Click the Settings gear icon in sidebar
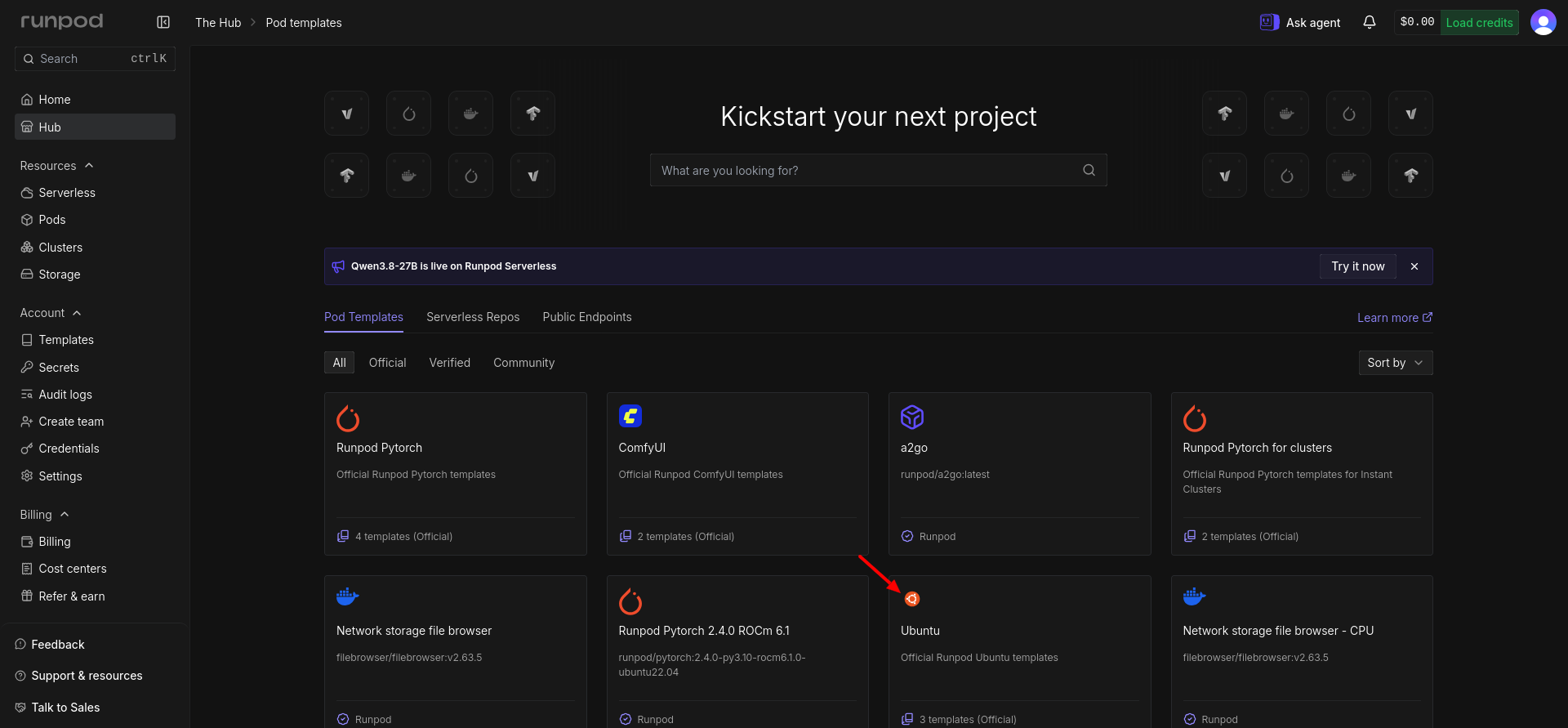1568x728 pixels. 27,476
